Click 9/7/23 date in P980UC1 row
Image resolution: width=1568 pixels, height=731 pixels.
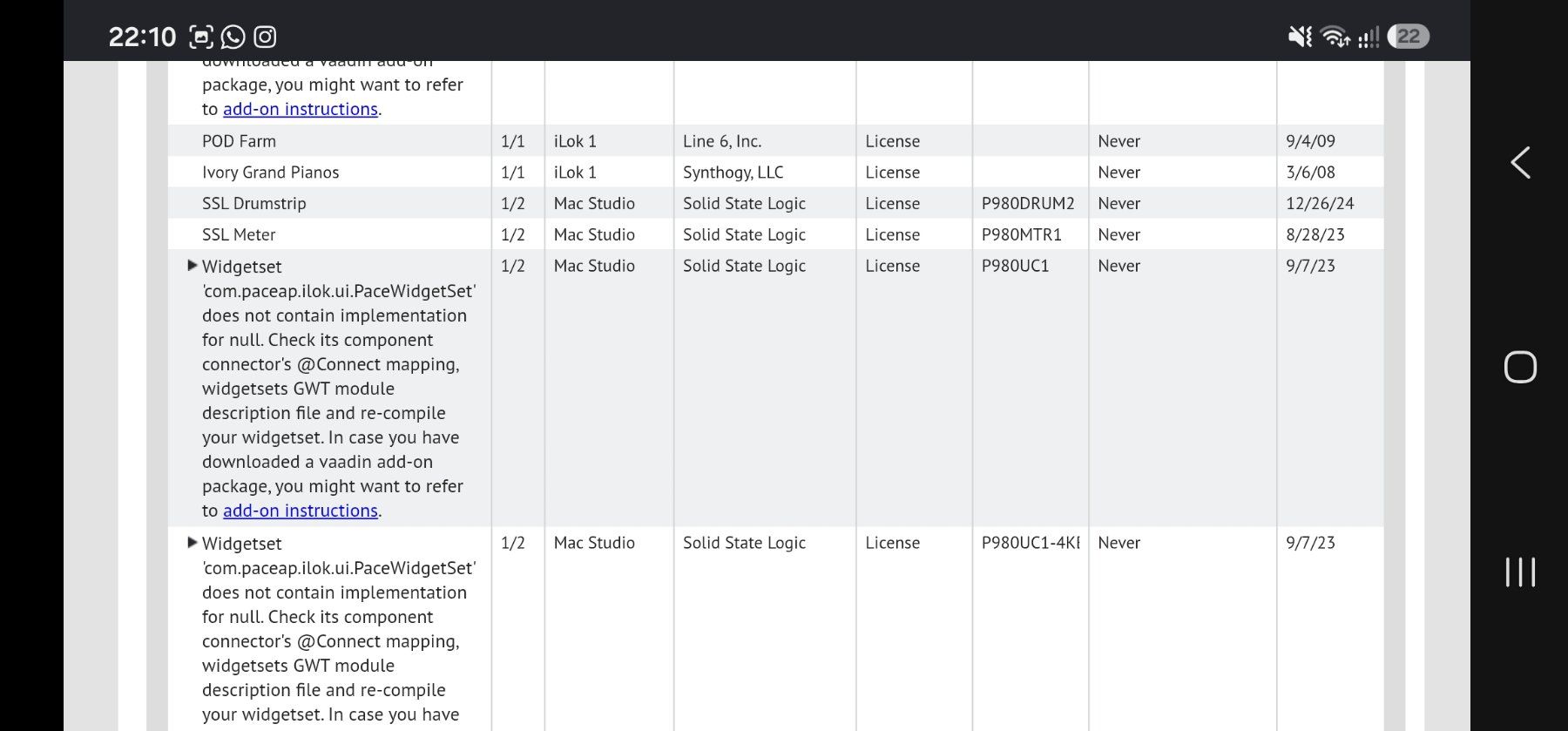[1310, 266]
